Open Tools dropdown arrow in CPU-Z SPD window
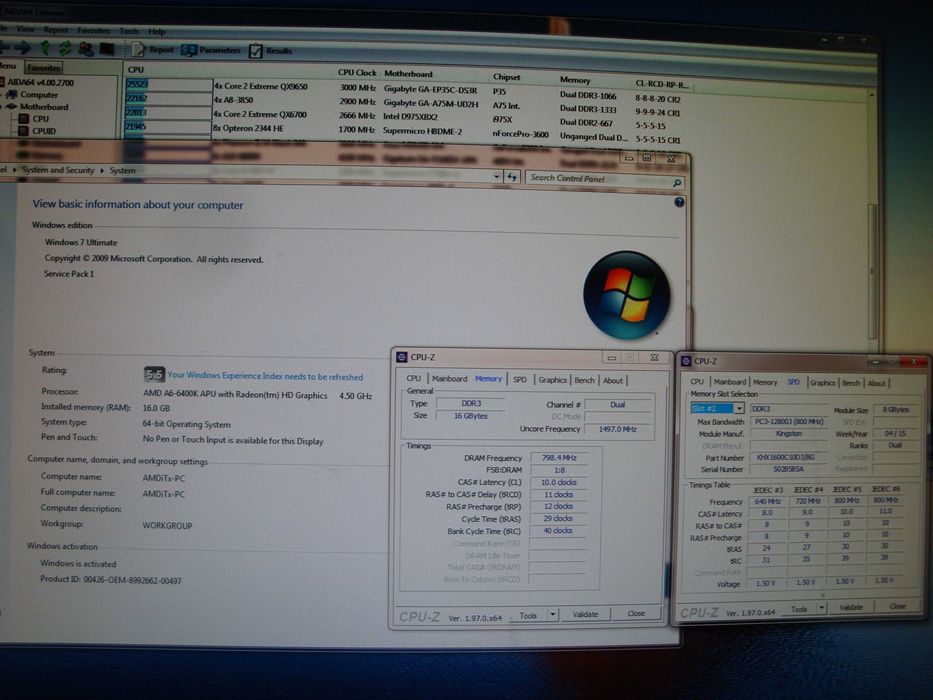The height and width of the screenshot is (700, 933). [821, 608]
